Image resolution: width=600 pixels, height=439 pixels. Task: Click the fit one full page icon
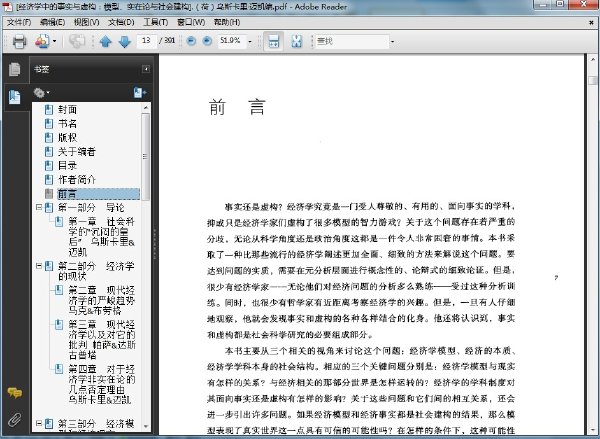[x=297, y=41]
